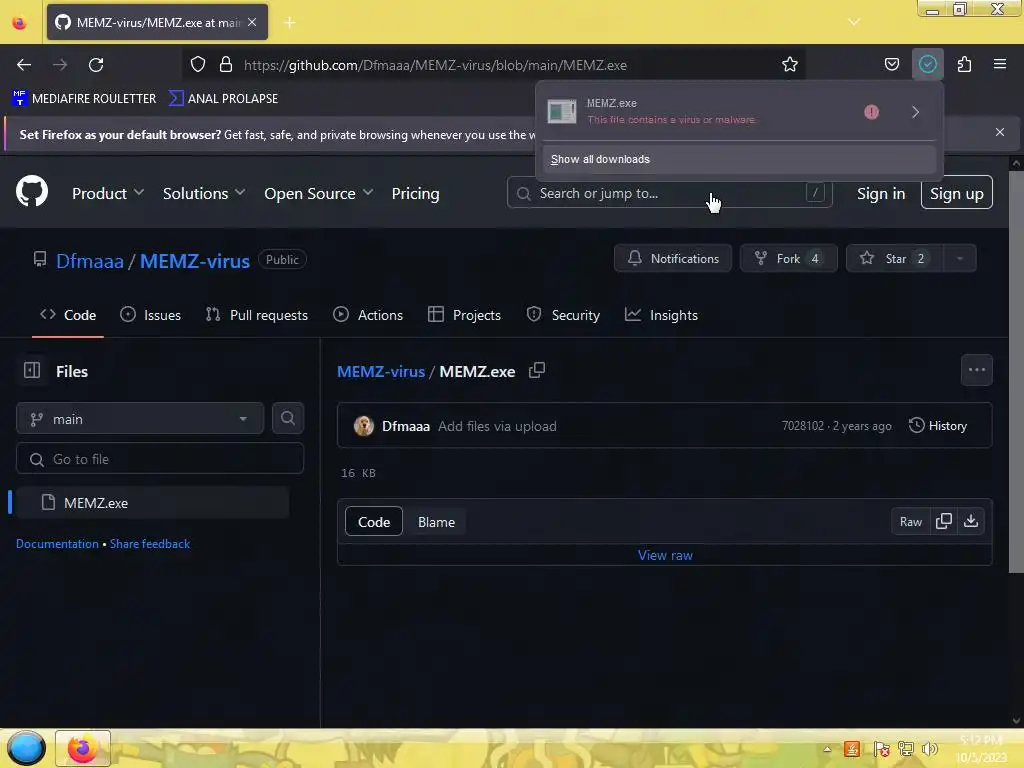Open the MEDIAFIRE ROULETTER bookmark
Image resolution: width=1024 pixels, height=768 pixels.
(84, 99)
